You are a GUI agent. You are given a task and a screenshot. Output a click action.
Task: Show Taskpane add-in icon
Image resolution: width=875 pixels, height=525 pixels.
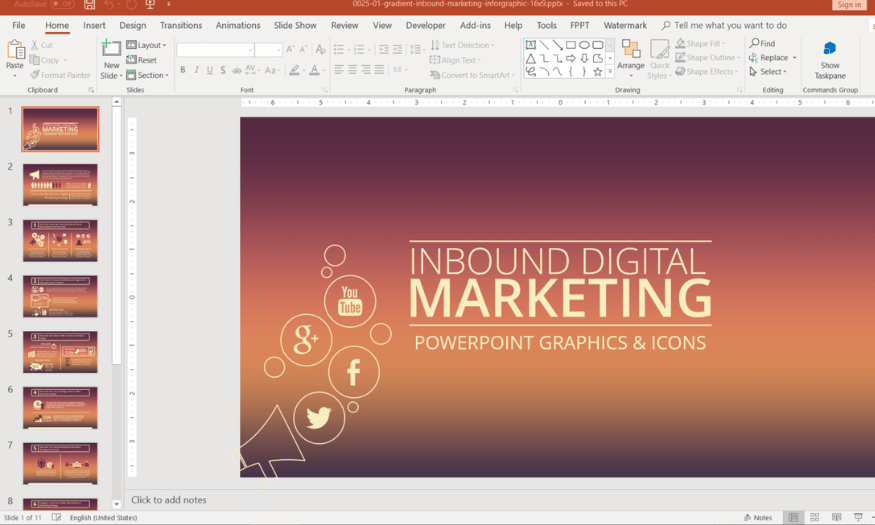pyautogui.click(x=830, y=49)
